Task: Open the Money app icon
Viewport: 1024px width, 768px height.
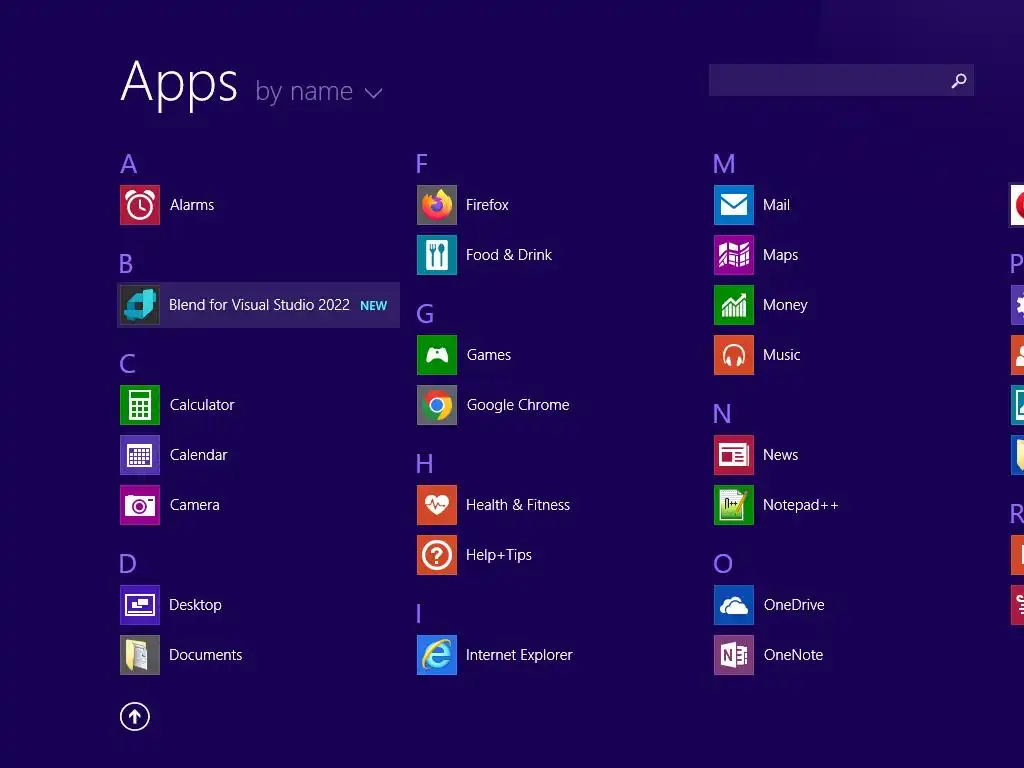Action: click(734, 305)
